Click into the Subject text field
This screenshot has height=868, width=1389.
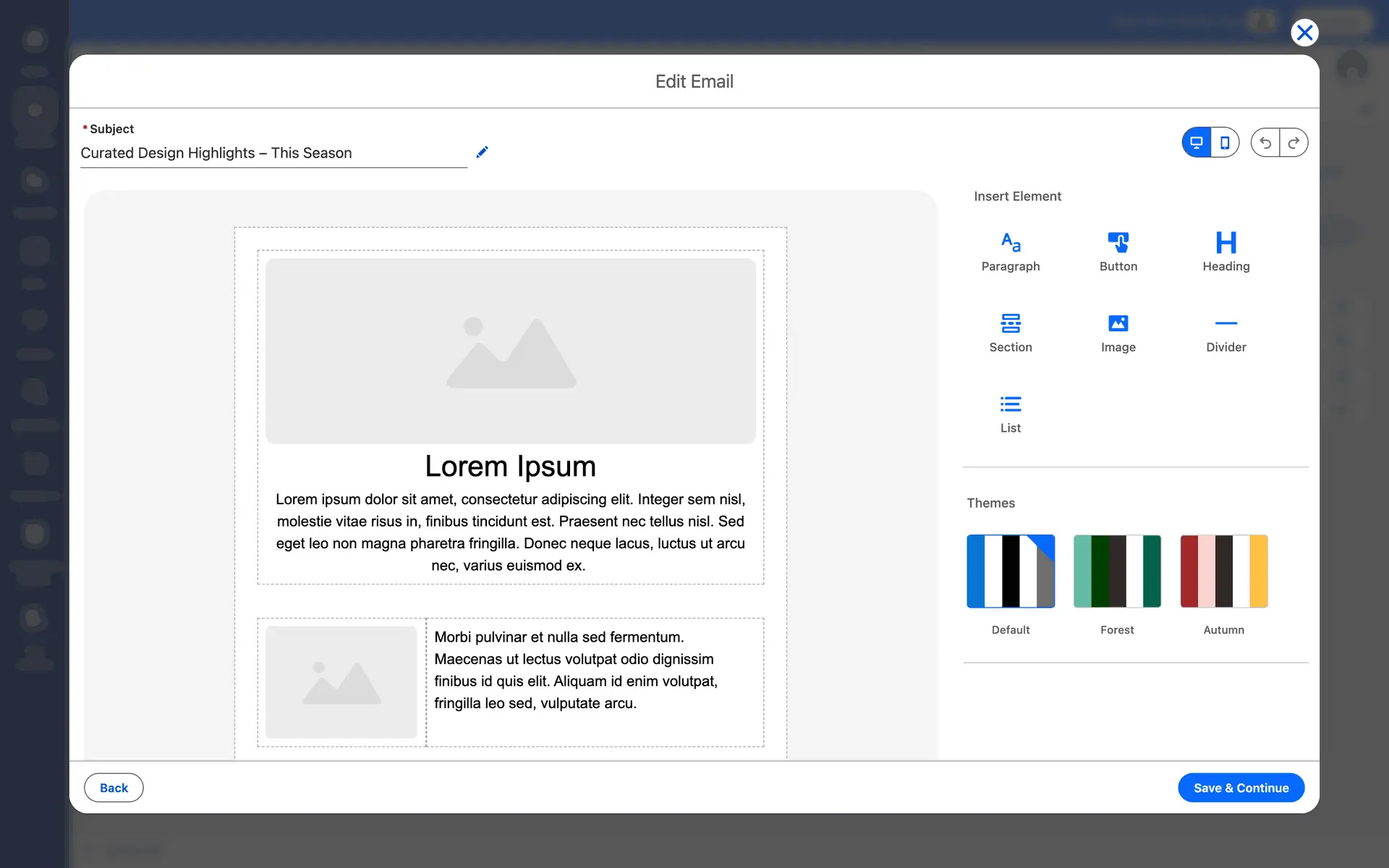[273, 153]
